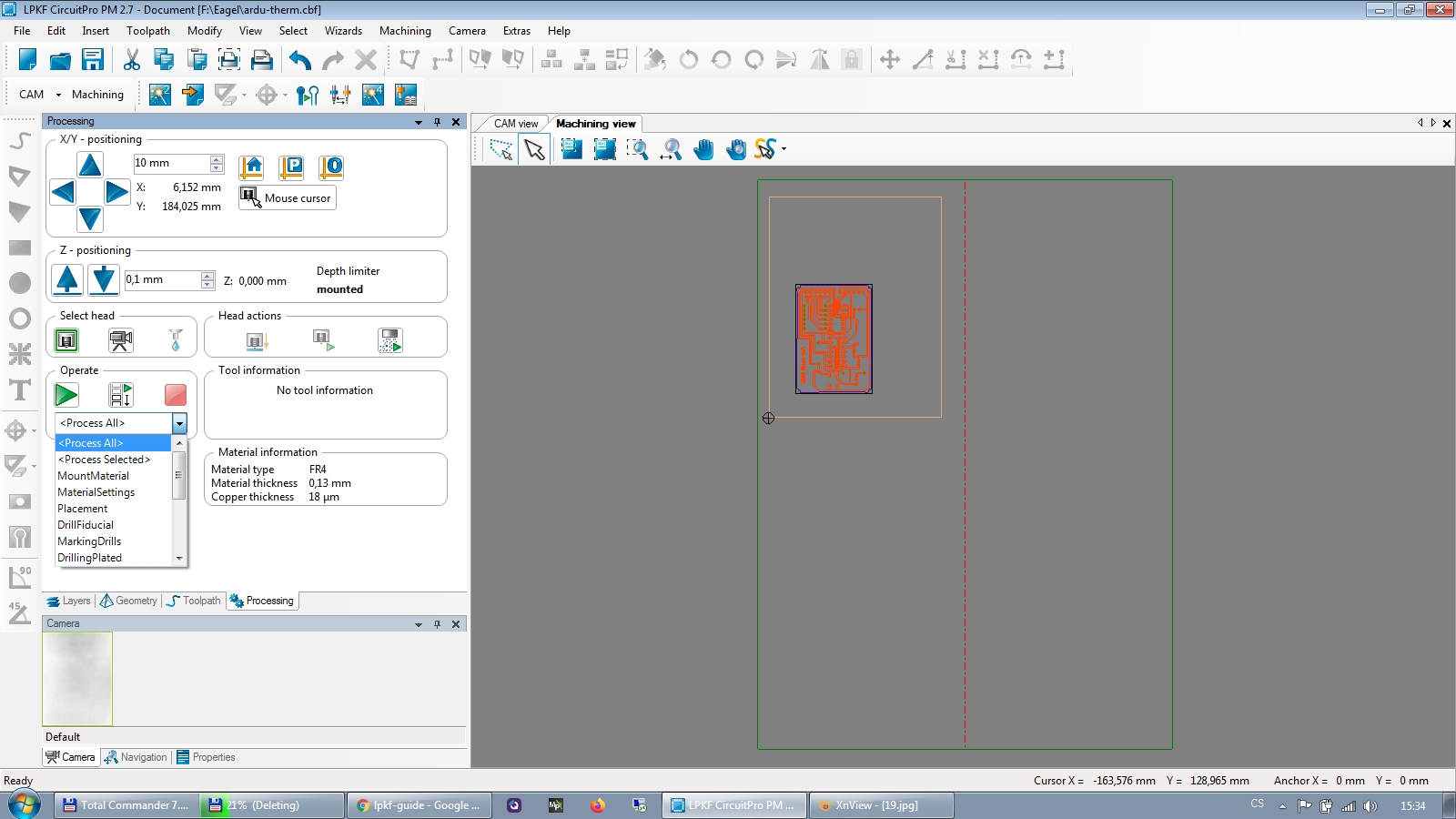The image size is (1456, 819).
Task: Select the milling head toggle
Action: coord(66,340)
